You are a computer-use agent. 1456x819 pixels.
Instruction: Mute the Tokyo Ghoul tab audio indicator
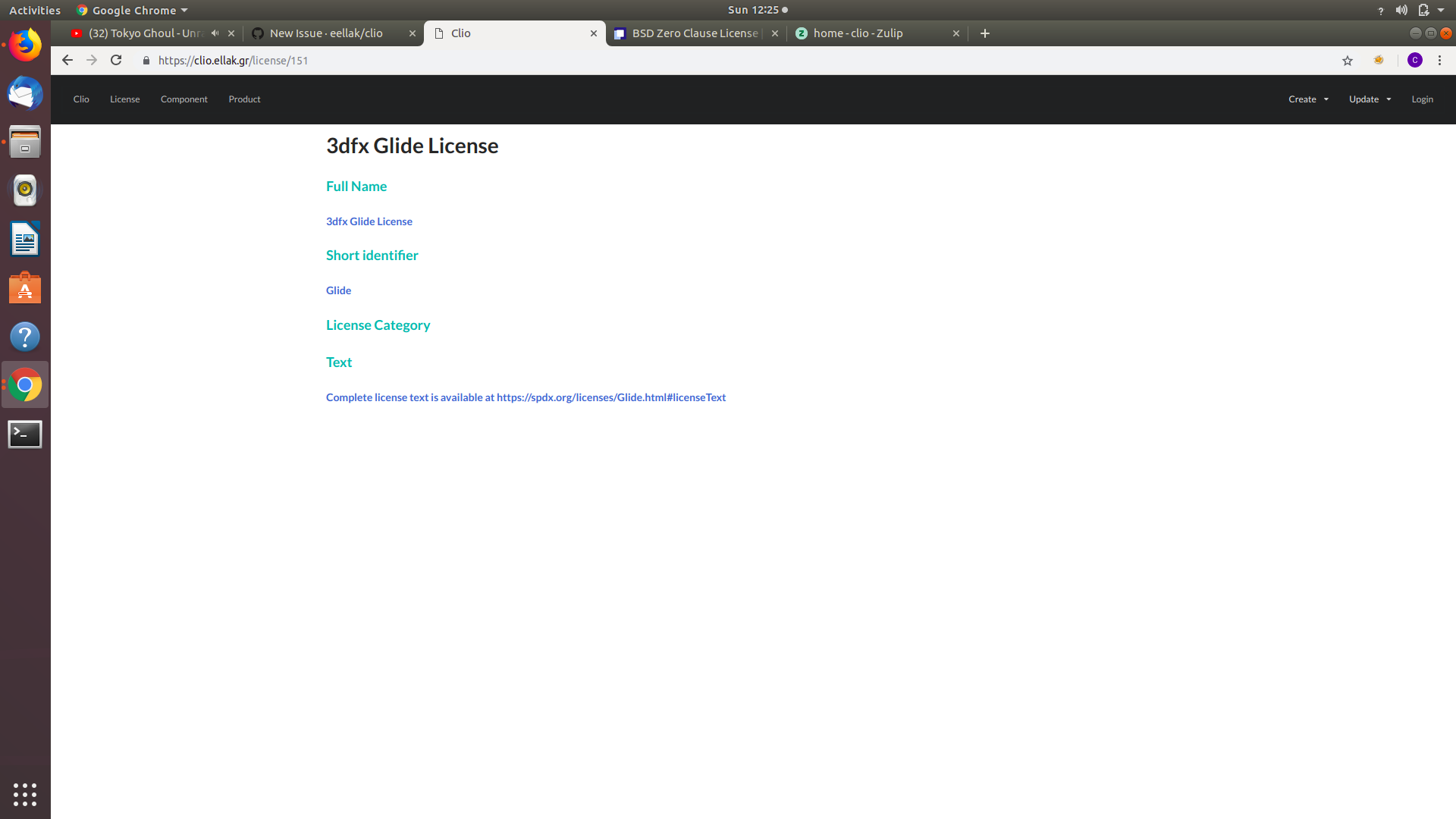click(x=215, y=33)
